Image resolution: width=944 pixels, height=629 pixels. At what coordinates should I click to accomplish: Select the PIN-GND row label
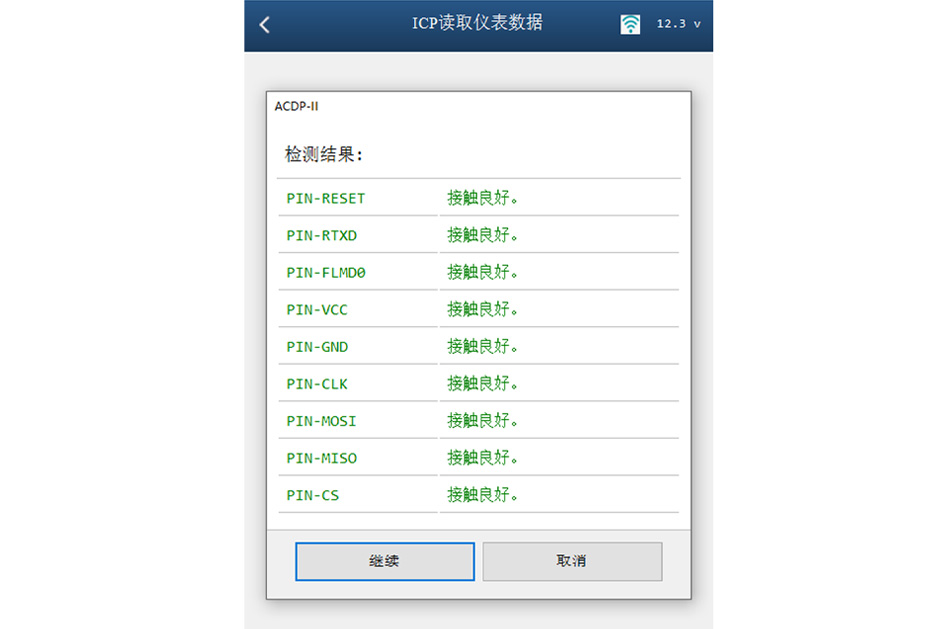(317, 346)
